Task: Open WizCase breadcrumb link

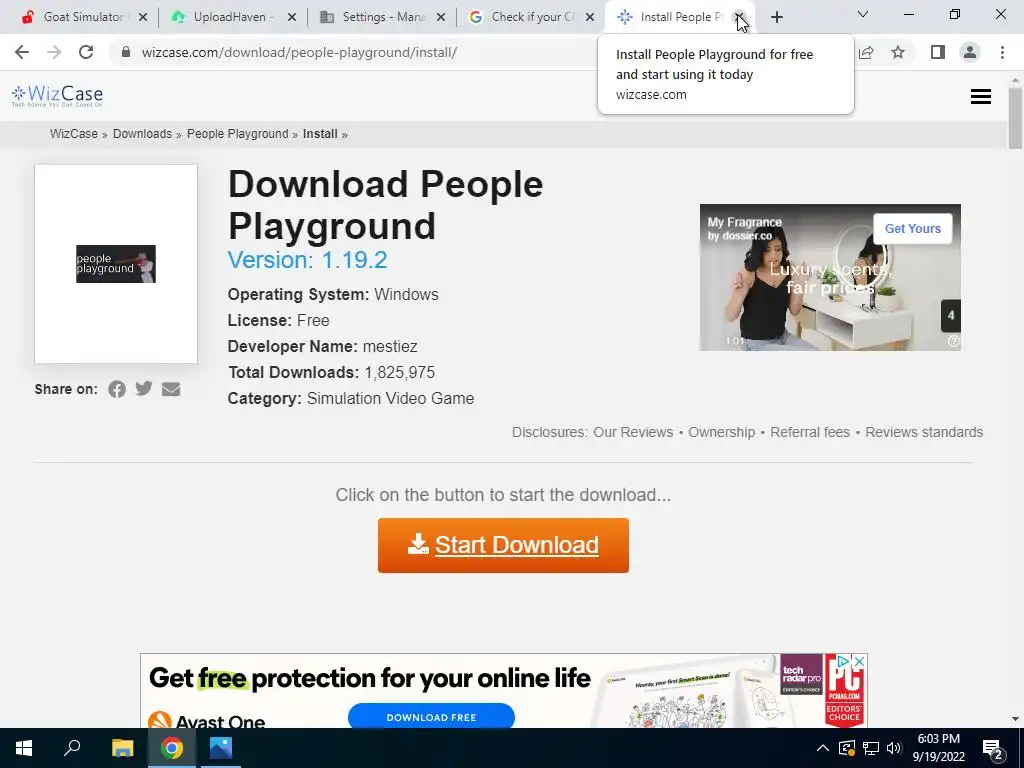Action: (x=74, y=134)
